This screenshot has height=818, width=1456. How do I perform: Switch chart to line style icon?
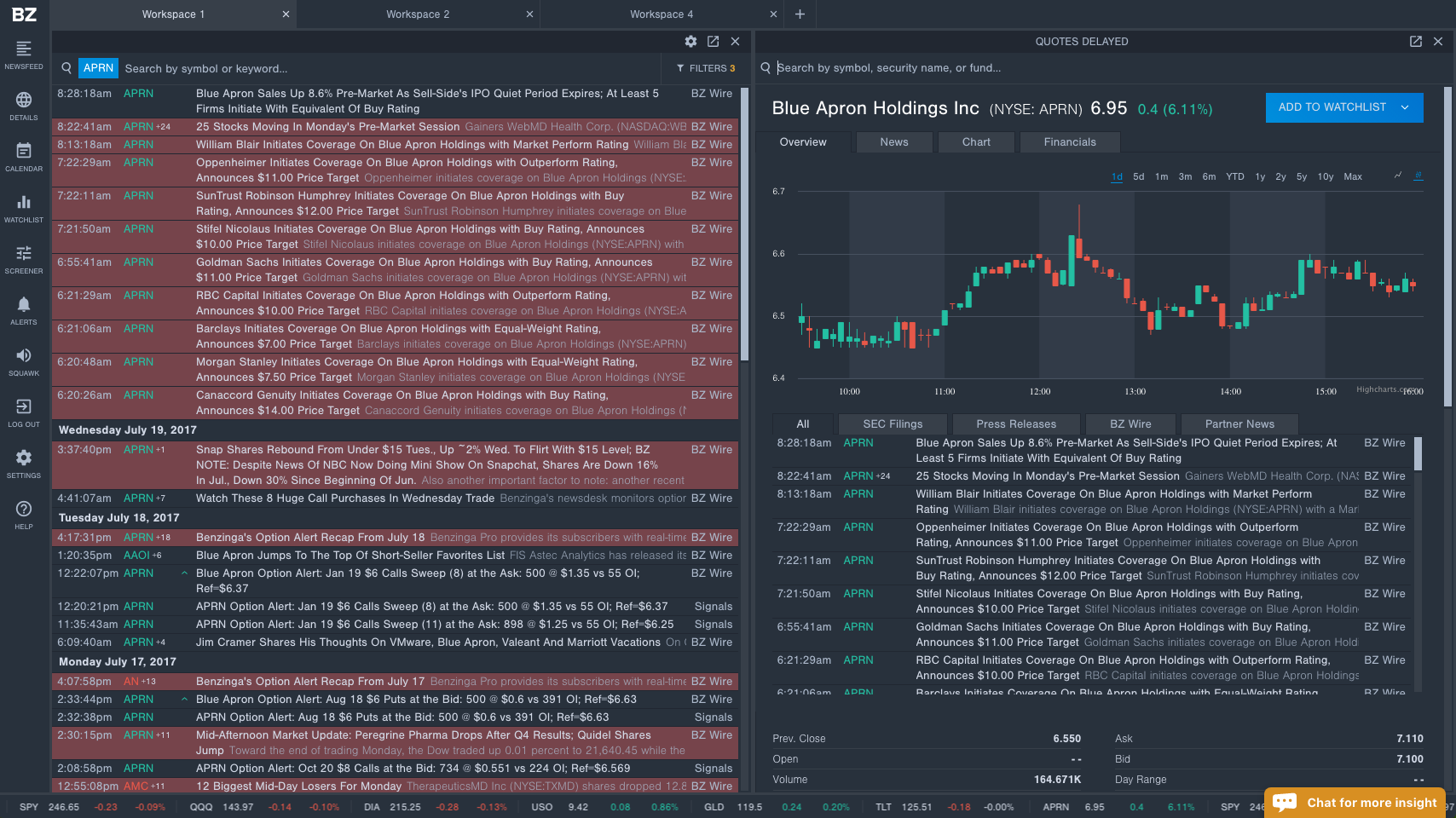point(1398,176)
